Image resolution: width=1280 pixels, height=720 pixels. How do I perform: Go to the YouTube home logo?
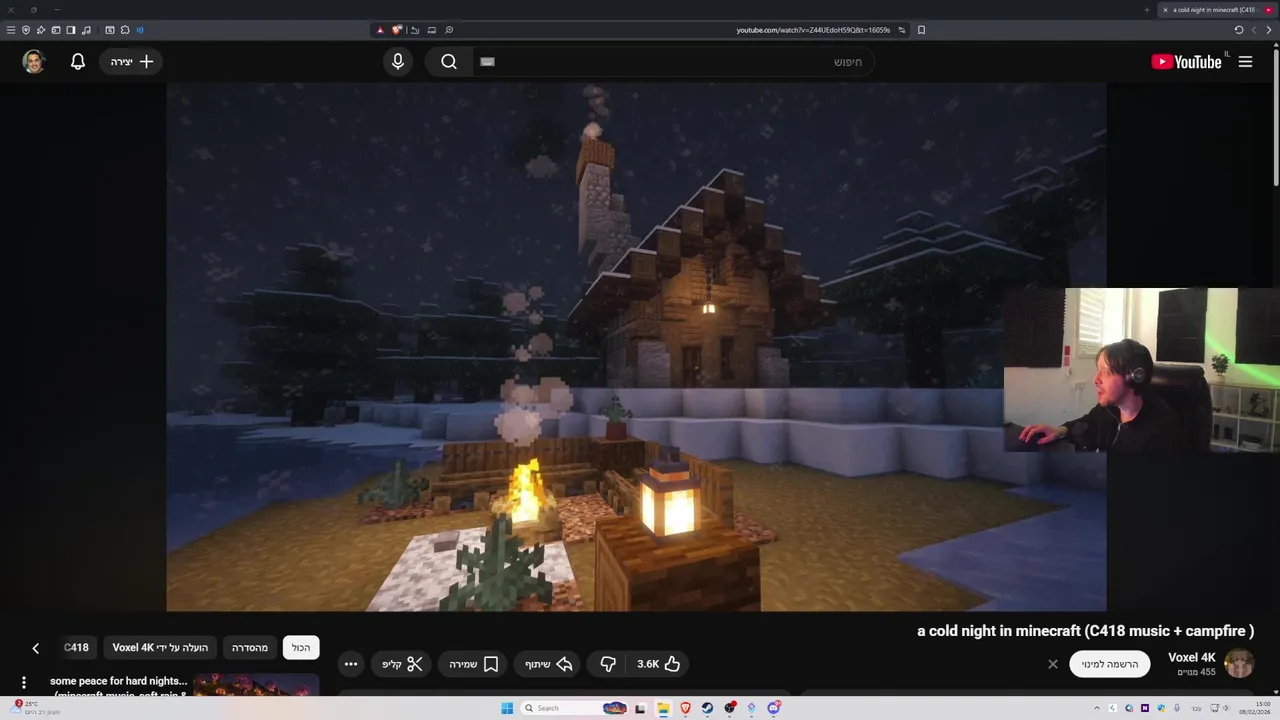click(1186, 62)
